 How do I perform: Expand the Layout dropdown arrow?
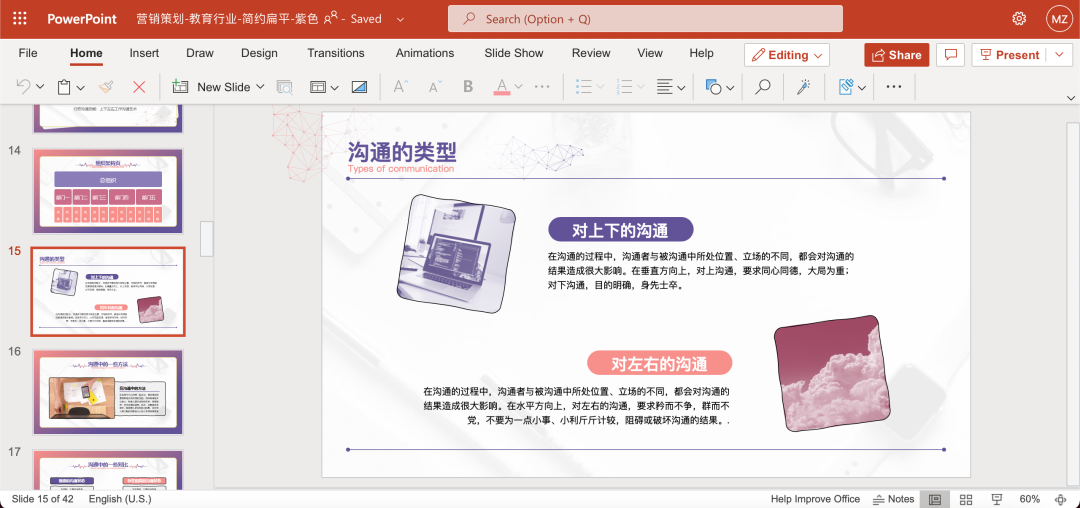pos(334,87)
